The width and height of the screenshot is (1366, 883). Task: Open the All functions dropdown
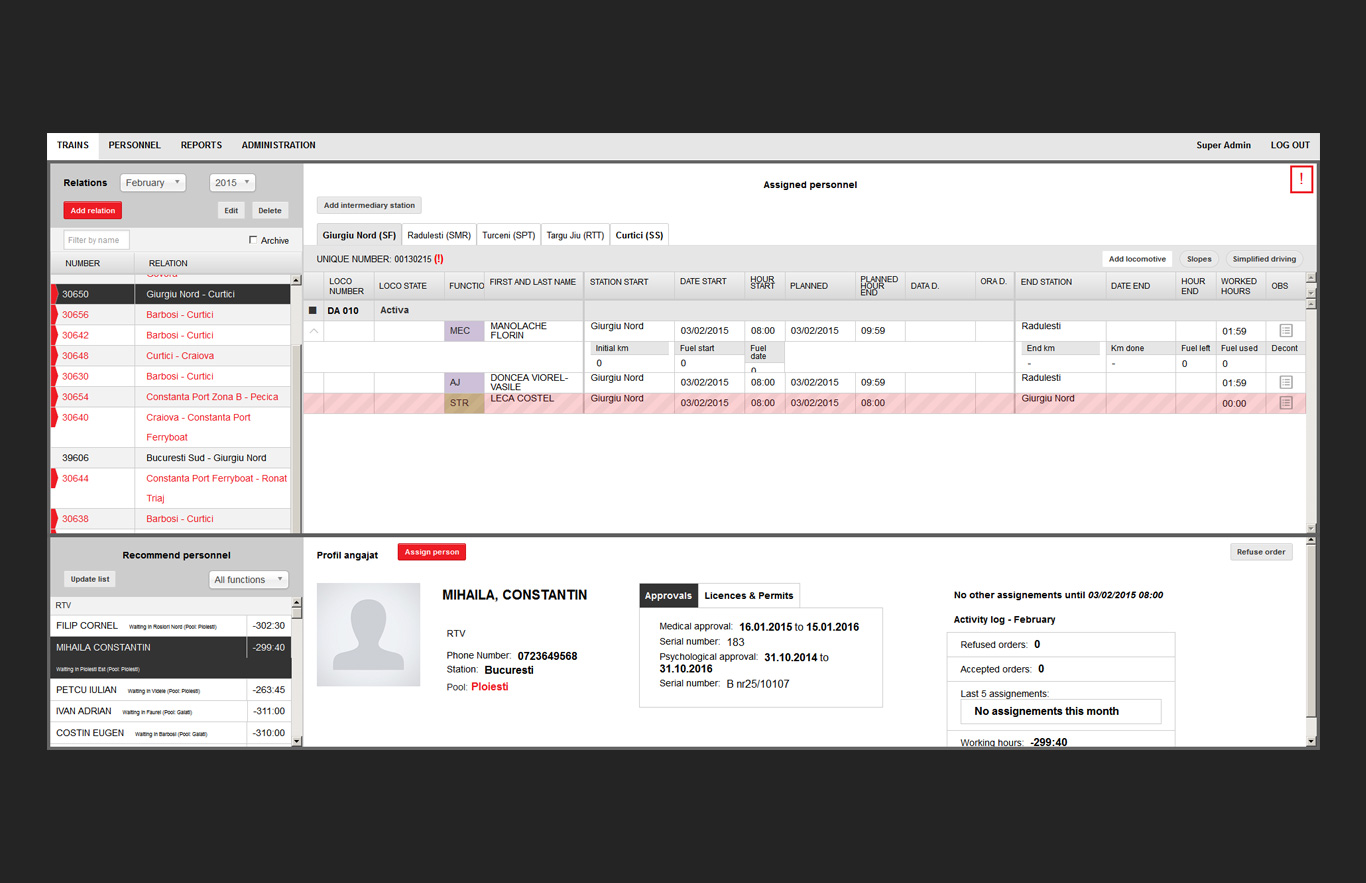pyautogui.click(x=249, y=579)
